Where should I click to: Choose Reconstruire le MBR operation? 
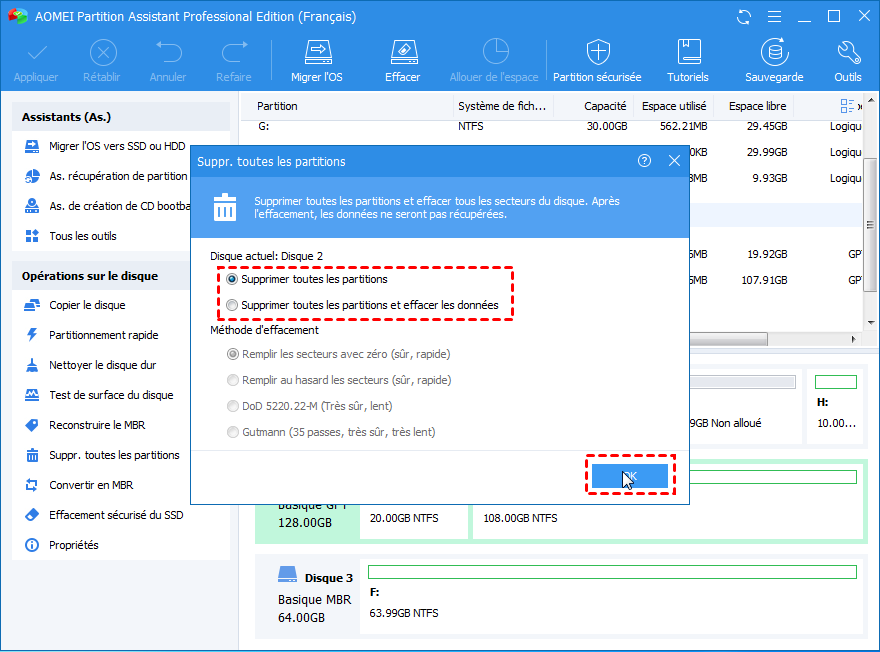click(85, 425)
